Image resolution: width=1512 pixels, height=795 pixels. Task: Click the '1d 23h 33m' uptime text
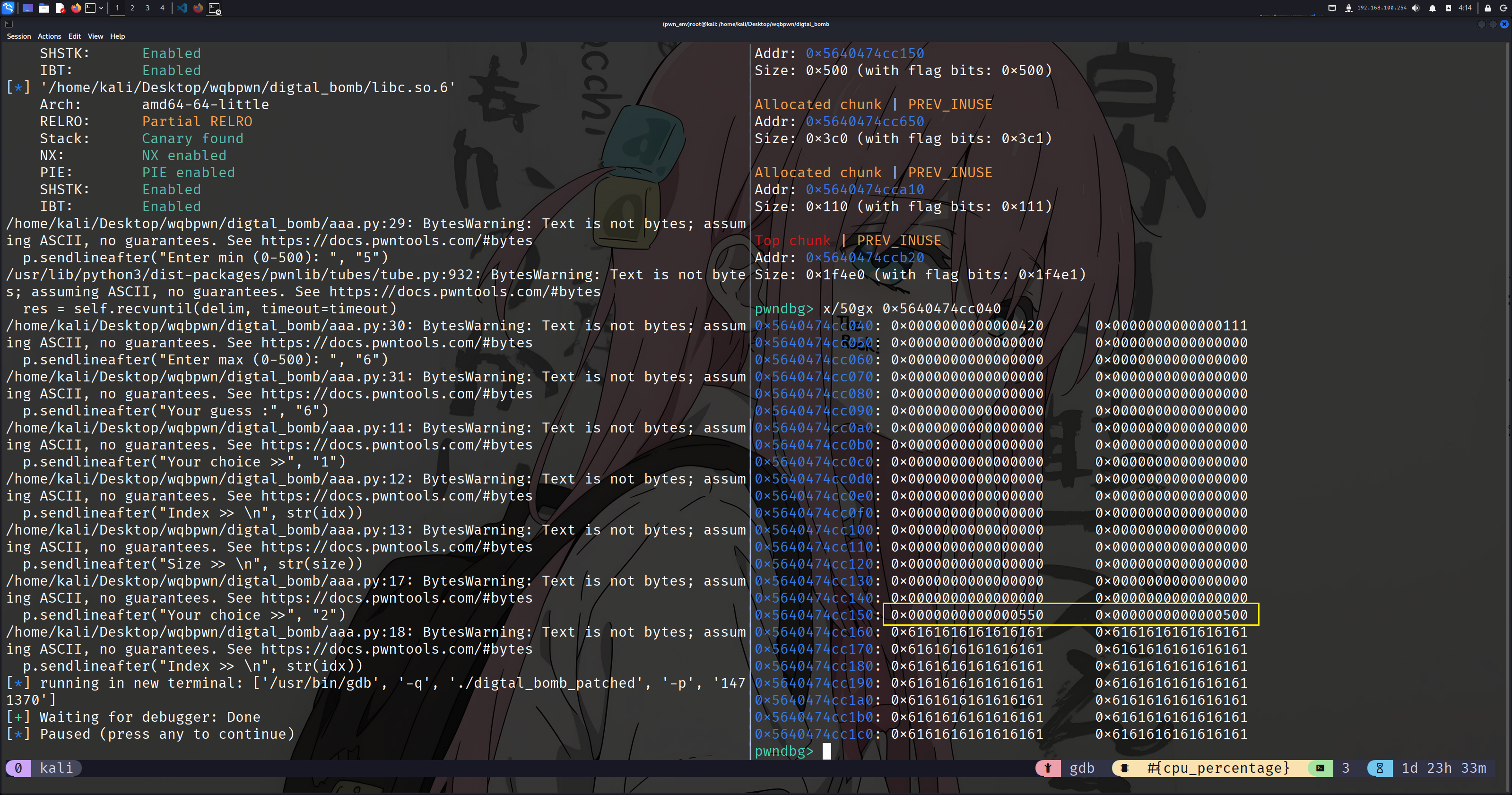1444,768
